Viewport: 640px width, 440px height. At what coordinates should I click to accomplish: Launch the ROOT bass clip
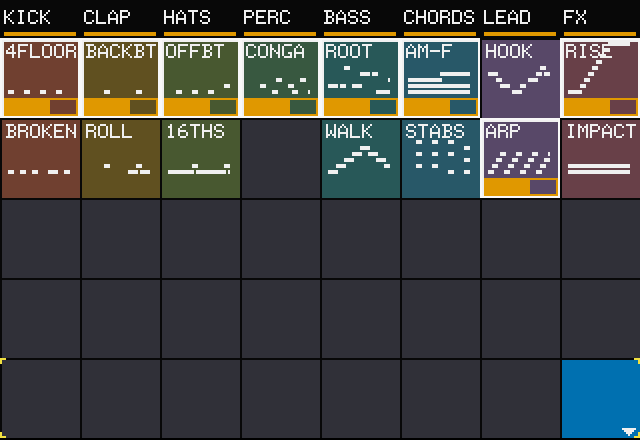click(x=360, y=78)
